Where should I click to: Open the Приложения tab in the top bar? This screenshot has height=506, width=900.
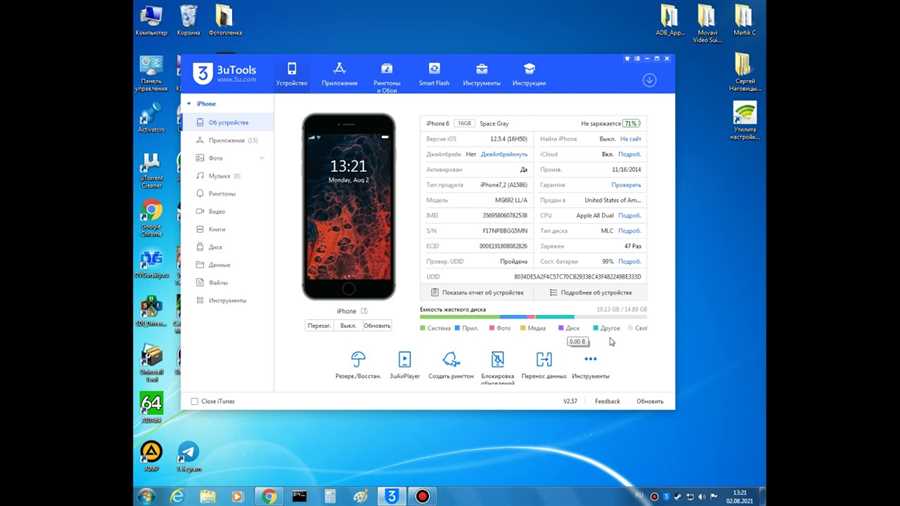click(339, 74)
